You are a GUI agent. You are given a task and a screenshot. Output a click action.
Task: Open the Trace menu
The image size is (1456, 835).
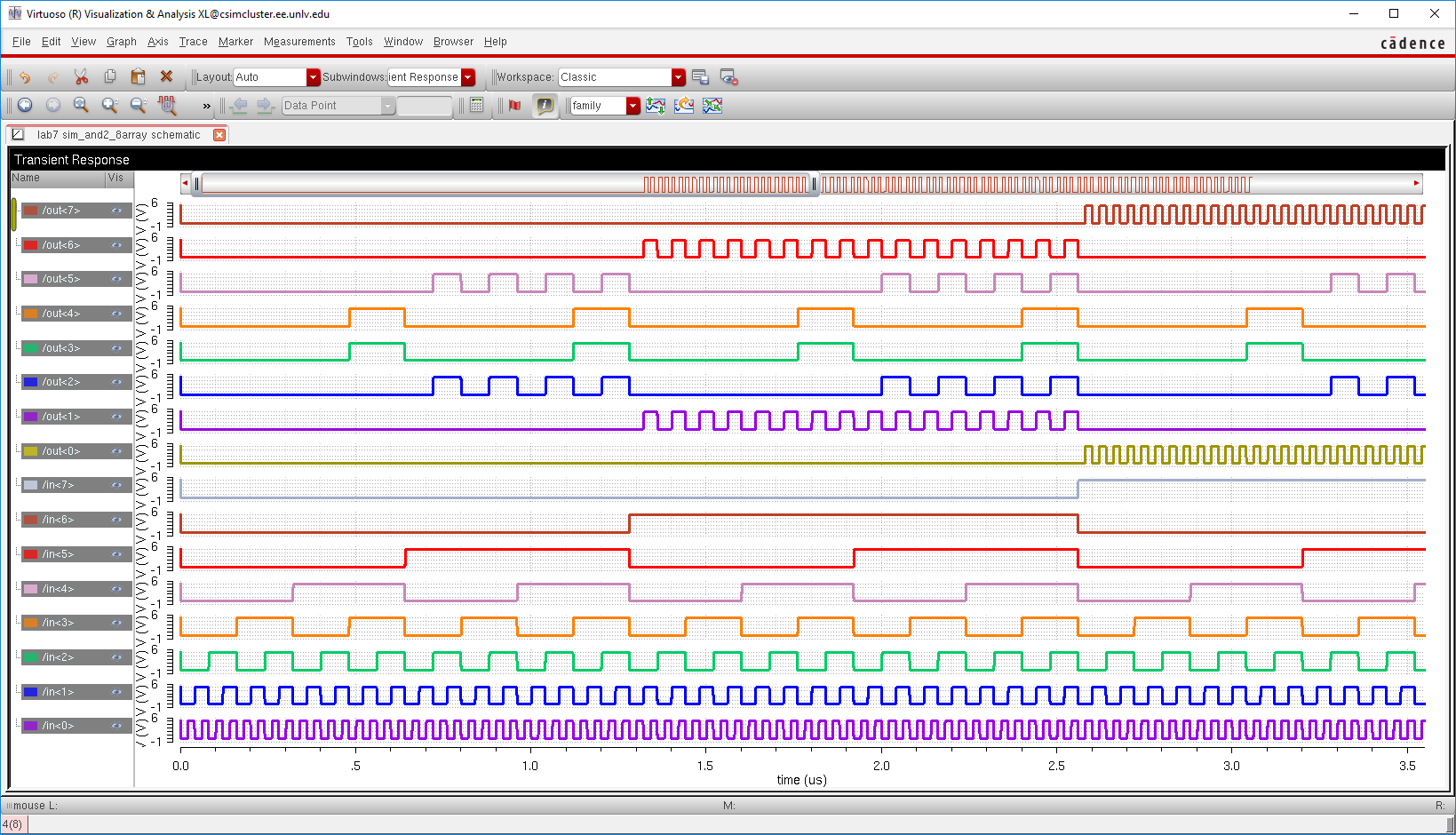(193, 42)
